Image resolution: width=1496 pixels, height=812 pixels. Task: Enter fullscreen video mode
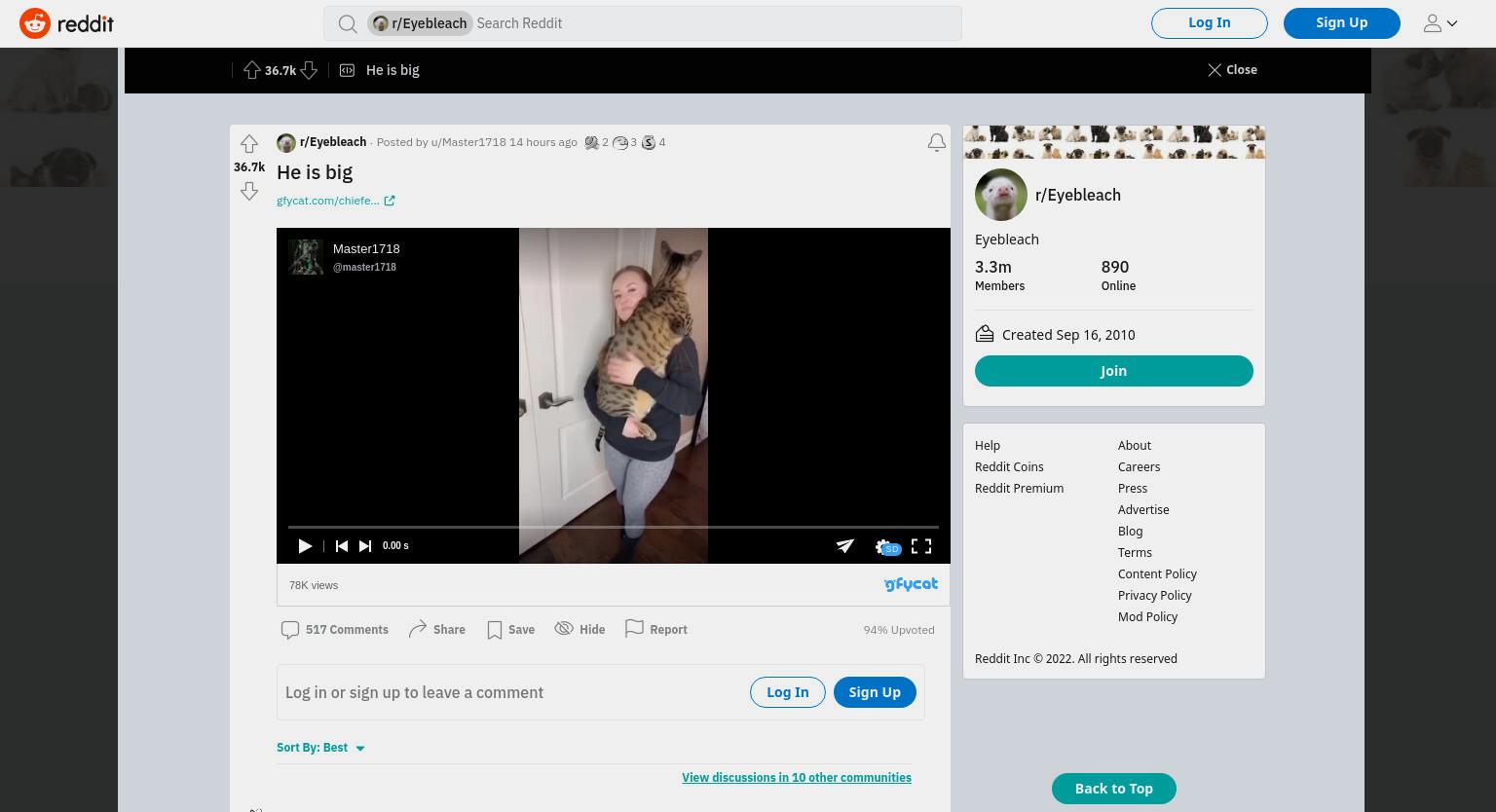pyautogui.click(x=921, y=546)
